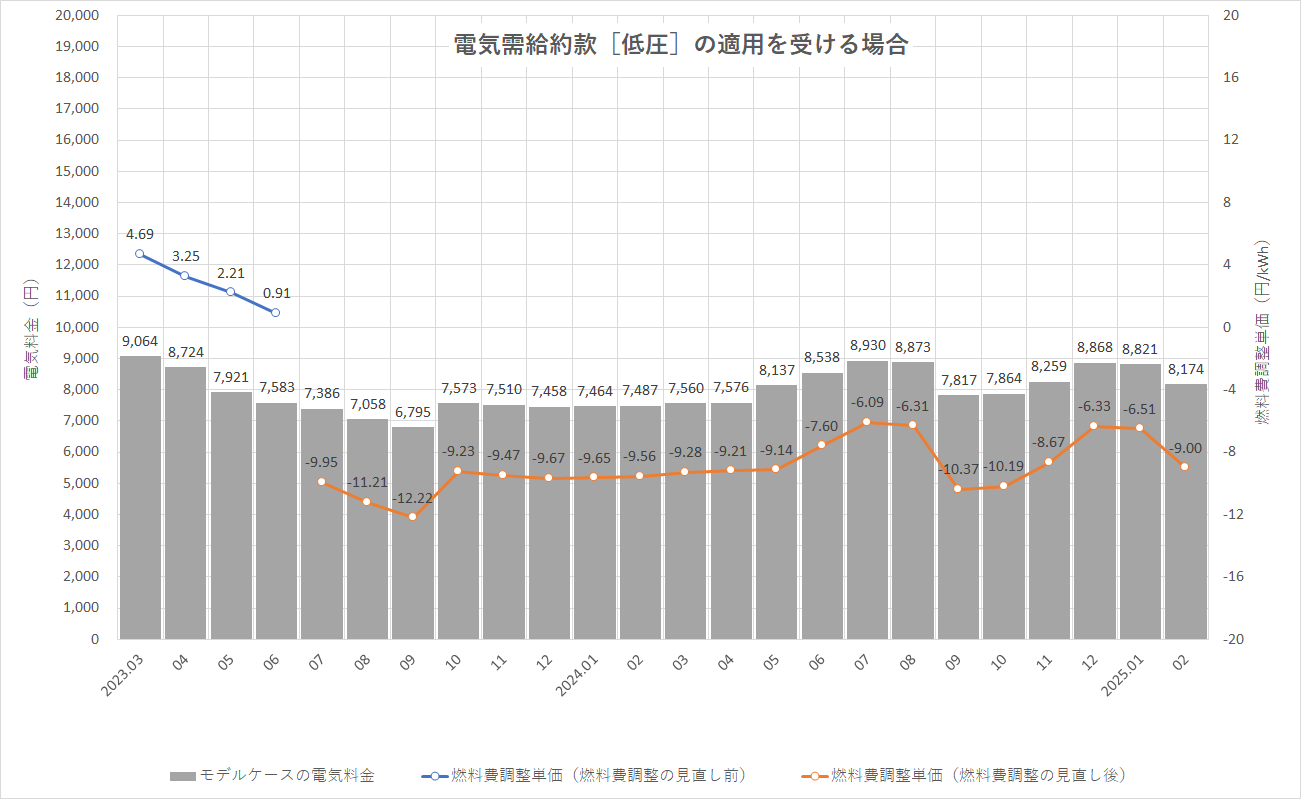Click the blue line point labeled 0.91
The height and width of the screenshot is (799, 1301).
coord(276,313)
